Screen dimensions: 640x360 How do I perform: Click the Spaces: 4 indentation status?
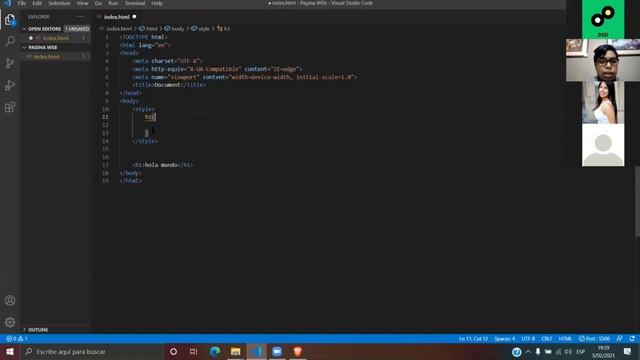[504, 339]
